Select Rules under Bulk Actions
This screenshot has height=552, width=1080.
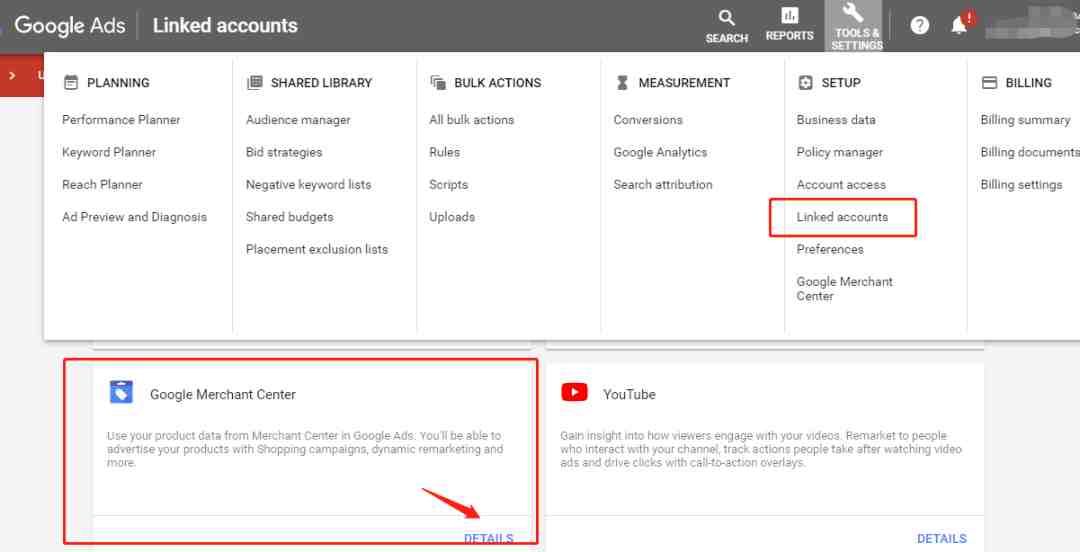point(444,152)
